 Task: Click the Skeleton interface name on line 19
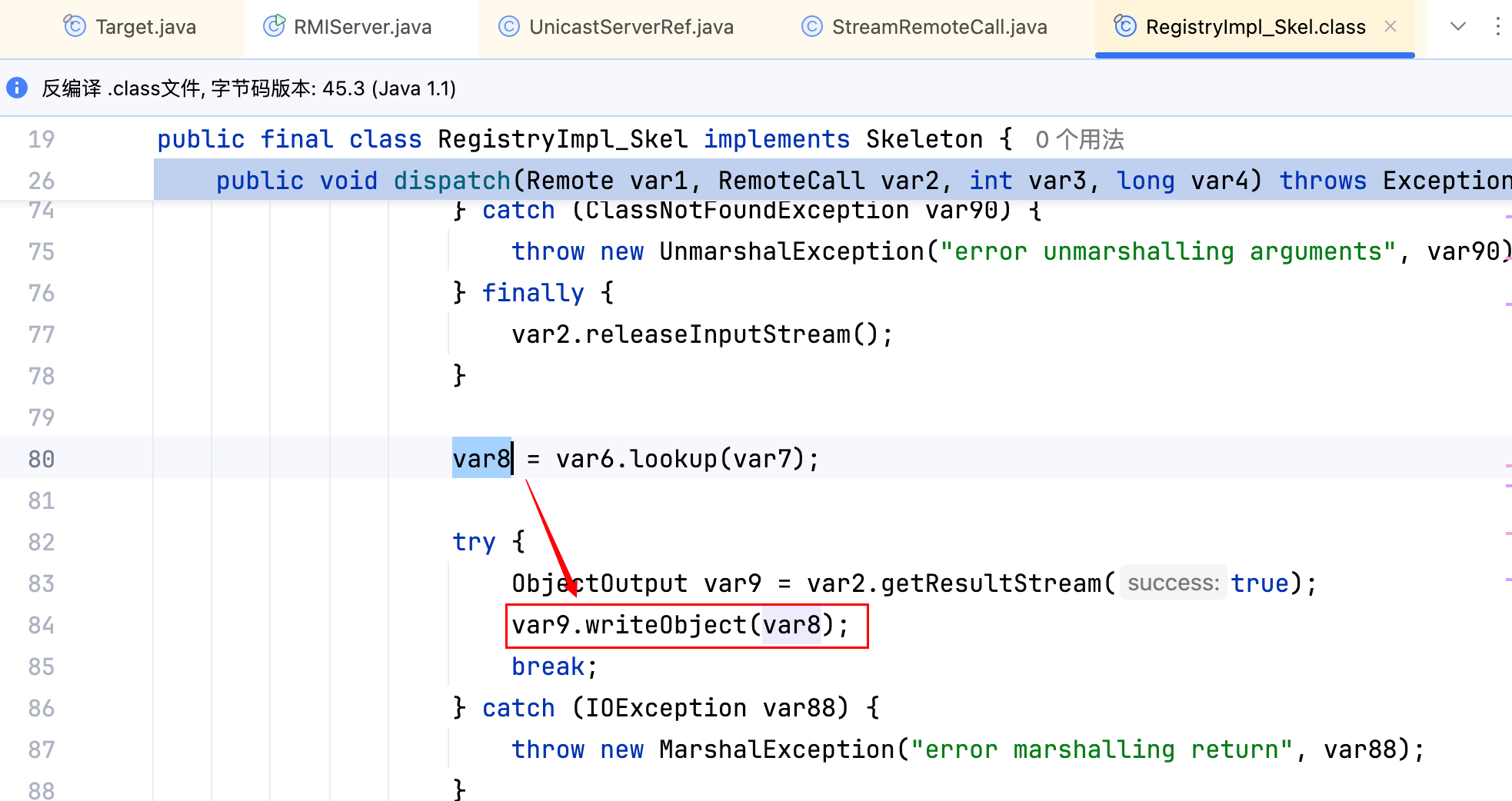(x=924, y=139)
